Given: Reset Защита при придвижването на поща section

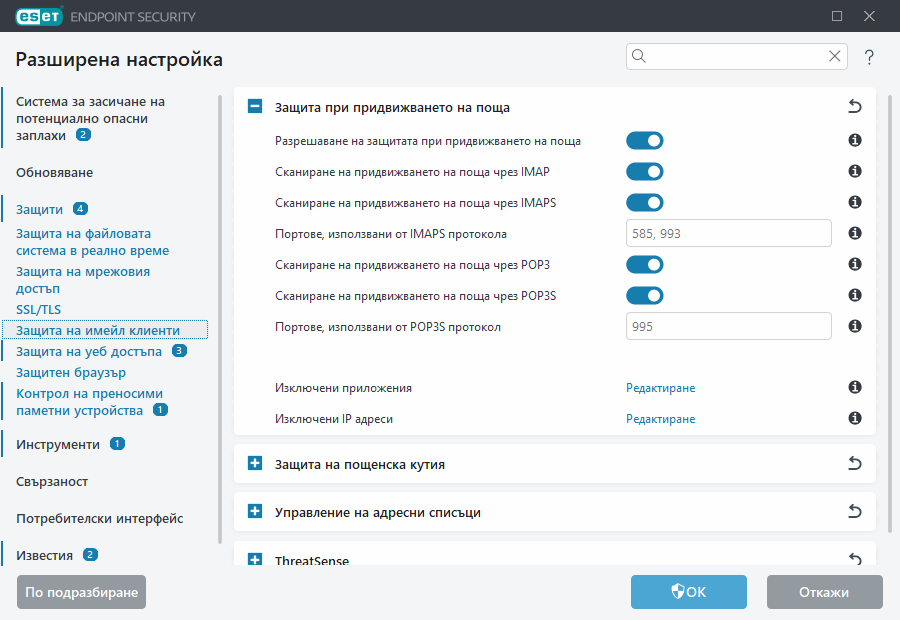Looking at the screenshot, I should pyautogui.click(x=854, y=107).
